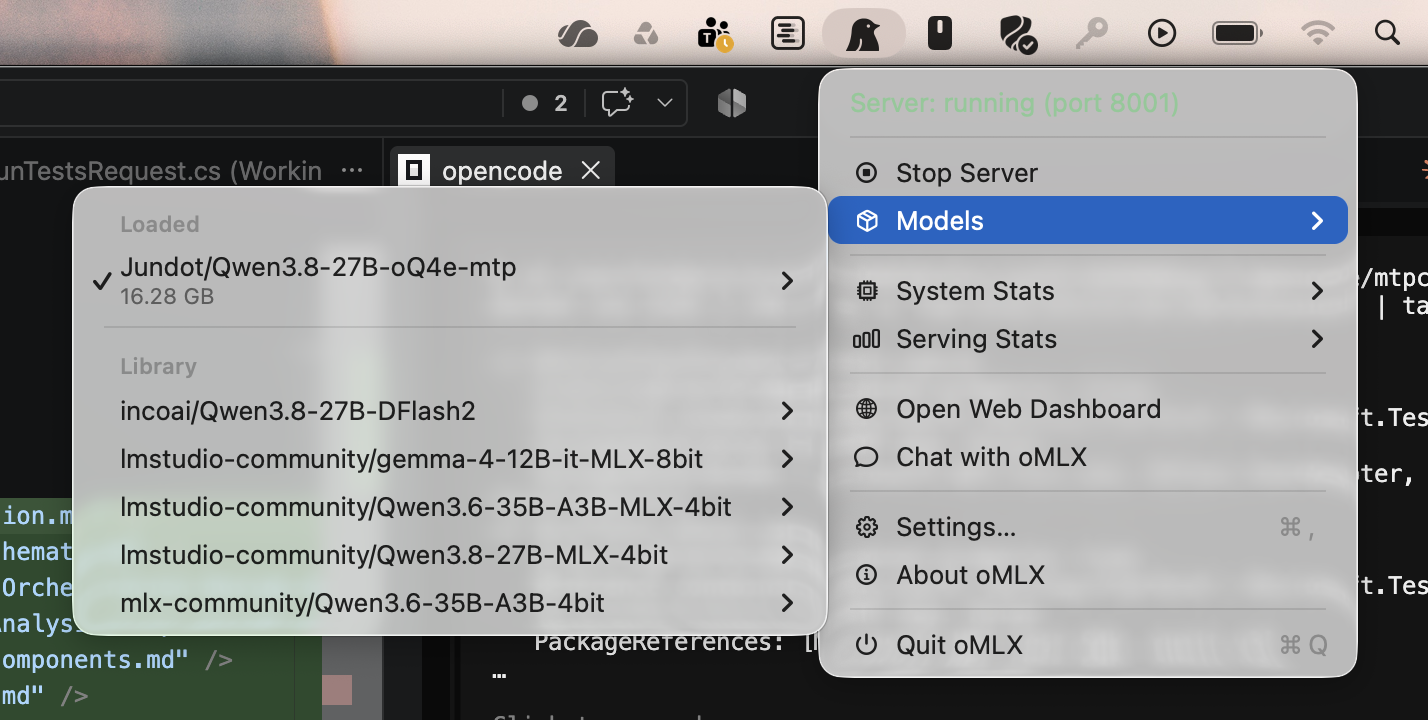
Task: Select the Models menu item
Action: pos(1088,221)
